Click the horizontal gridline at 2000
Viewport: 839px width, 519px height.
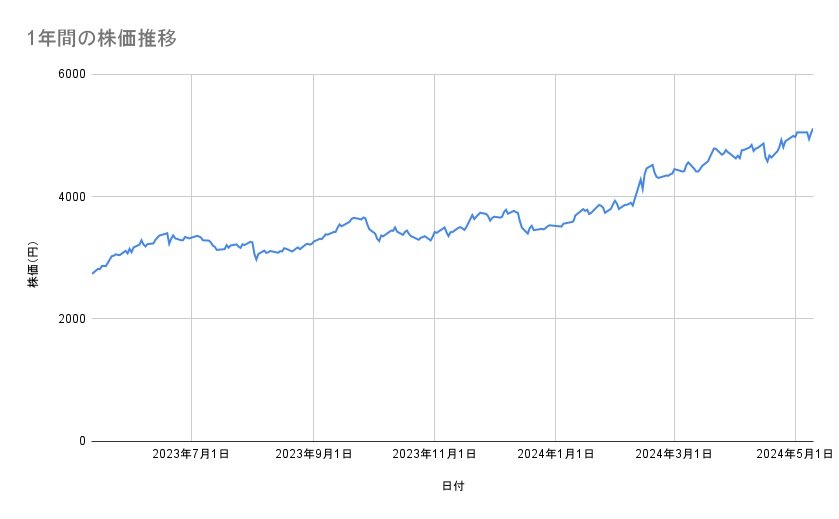[x=450, y=319]
